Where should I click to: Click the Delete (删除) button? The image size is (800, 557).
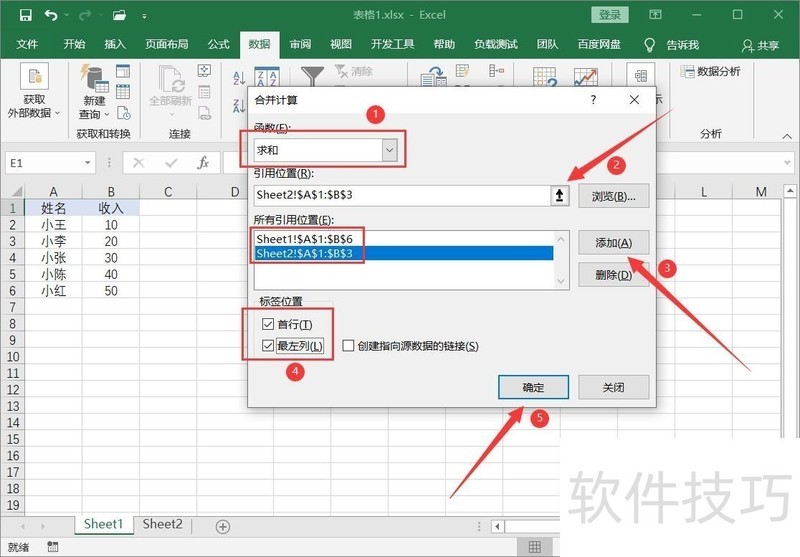click(614, 275)
